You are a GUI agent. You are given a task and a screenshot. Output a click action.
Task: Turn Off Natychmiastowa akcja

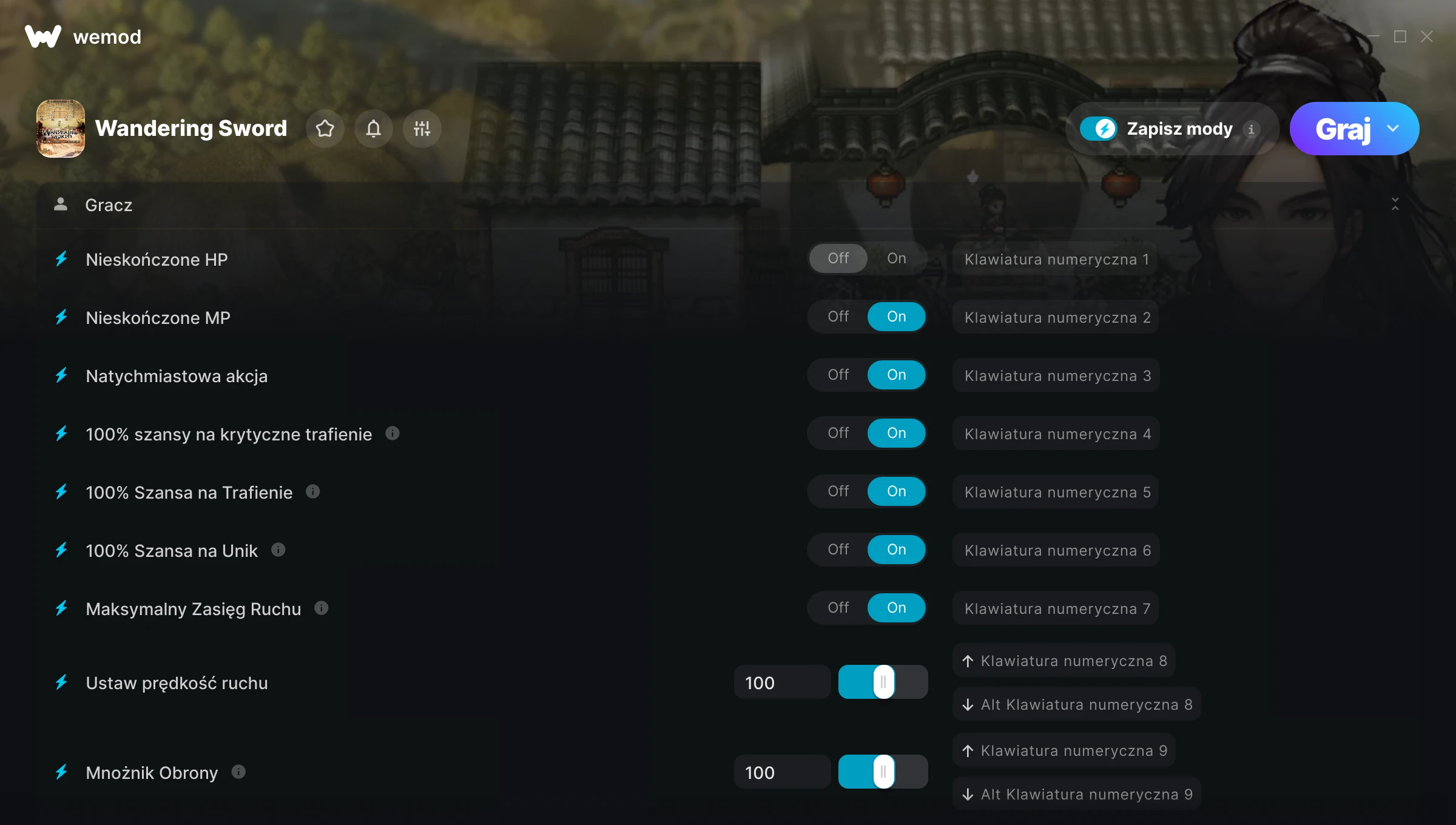tap(838, 375)
